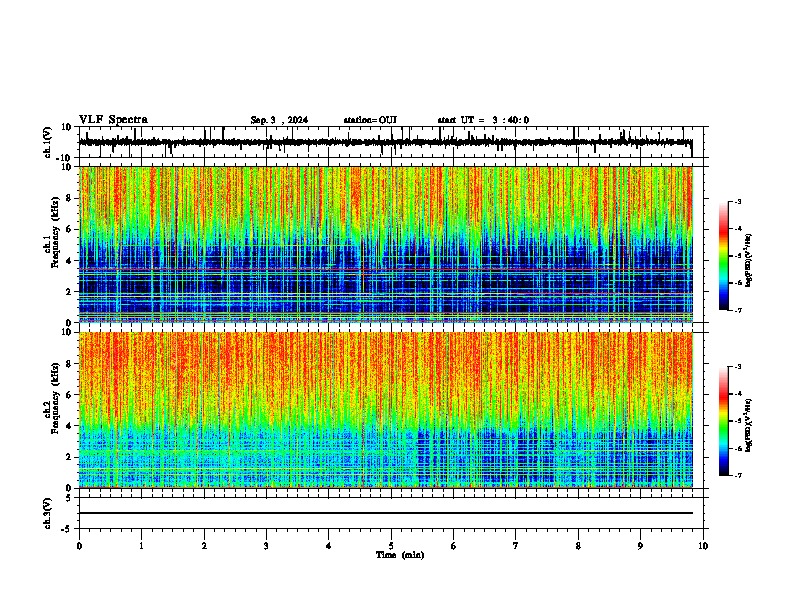Click the "start UT = 3 : 40: 0" text
792x612 pixels.
pyautogui.click(x=483, y=120)
